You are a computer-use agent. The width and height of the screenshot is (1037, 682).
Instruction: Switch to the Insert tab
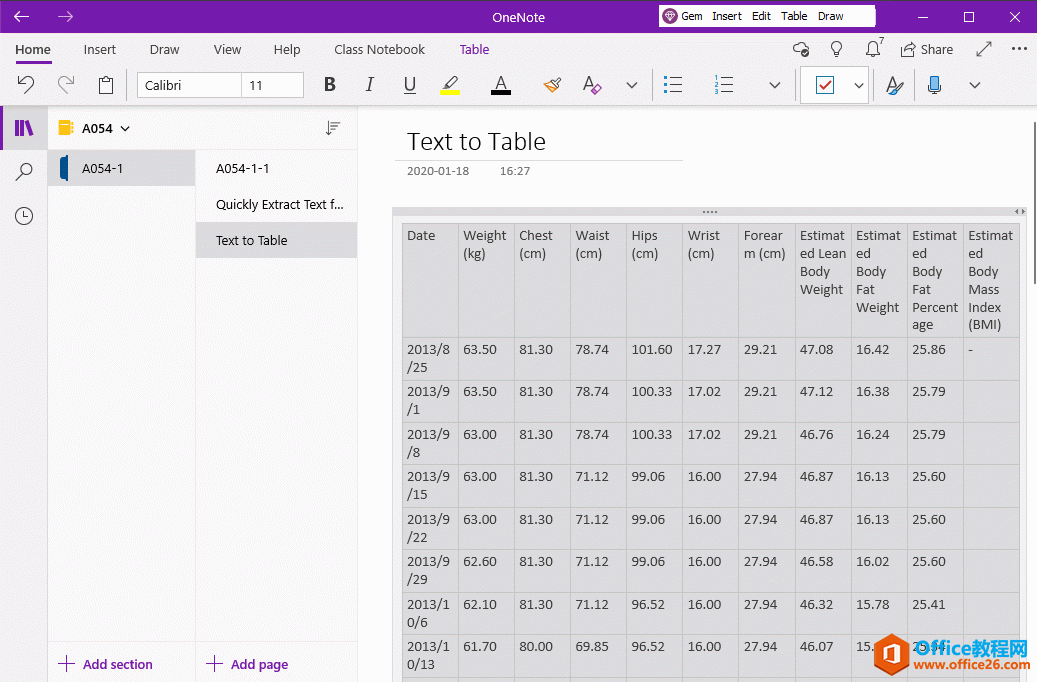click(99, 49)
